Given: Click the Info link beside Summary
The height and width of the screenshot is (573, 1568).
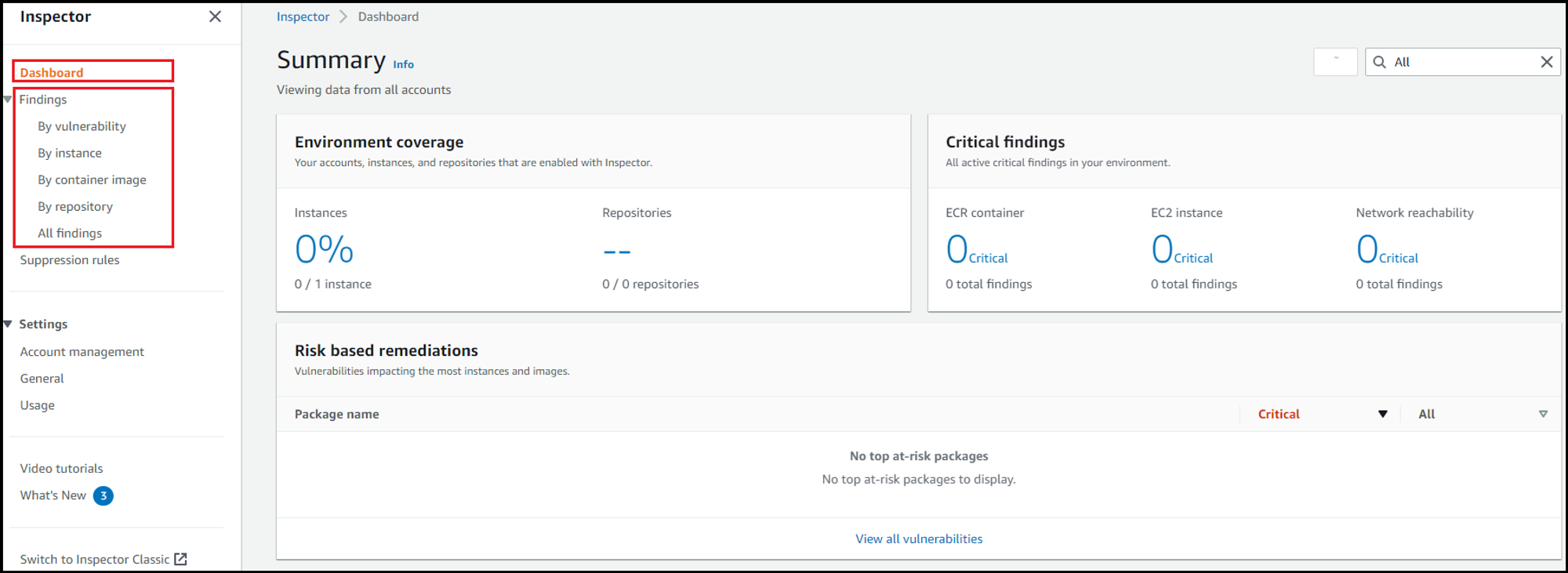Looking at the screenshot, I should pos(403,64).
